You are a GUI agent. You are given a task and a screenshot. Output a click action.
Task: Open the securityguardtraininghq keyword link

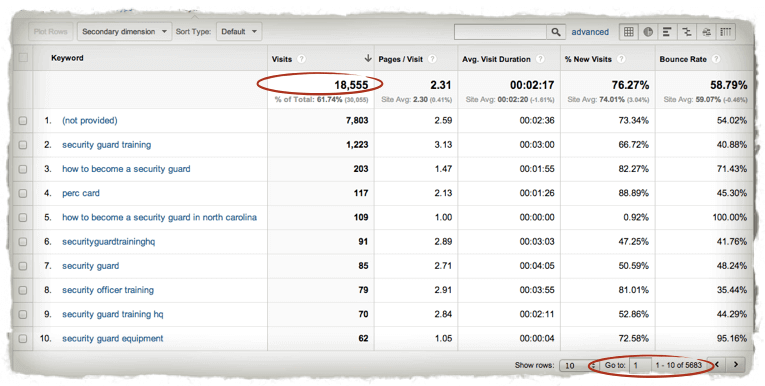(x=108, y=242)
